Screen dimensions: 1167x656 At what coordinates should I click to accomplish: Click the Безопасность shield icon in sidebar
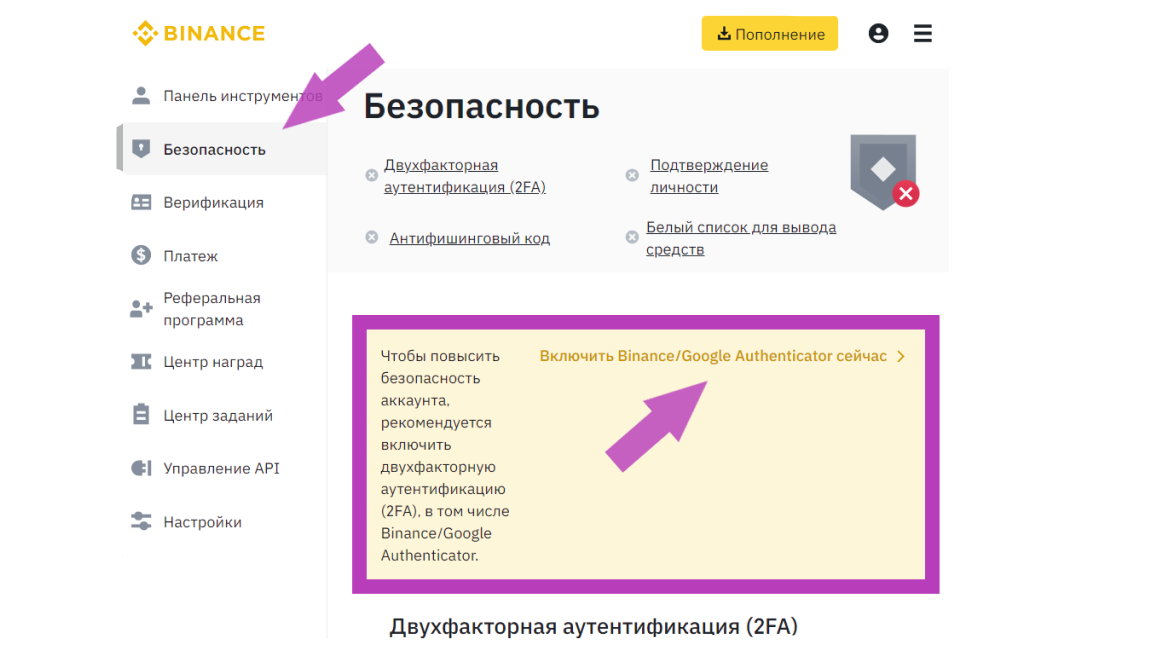coord(141,149)
